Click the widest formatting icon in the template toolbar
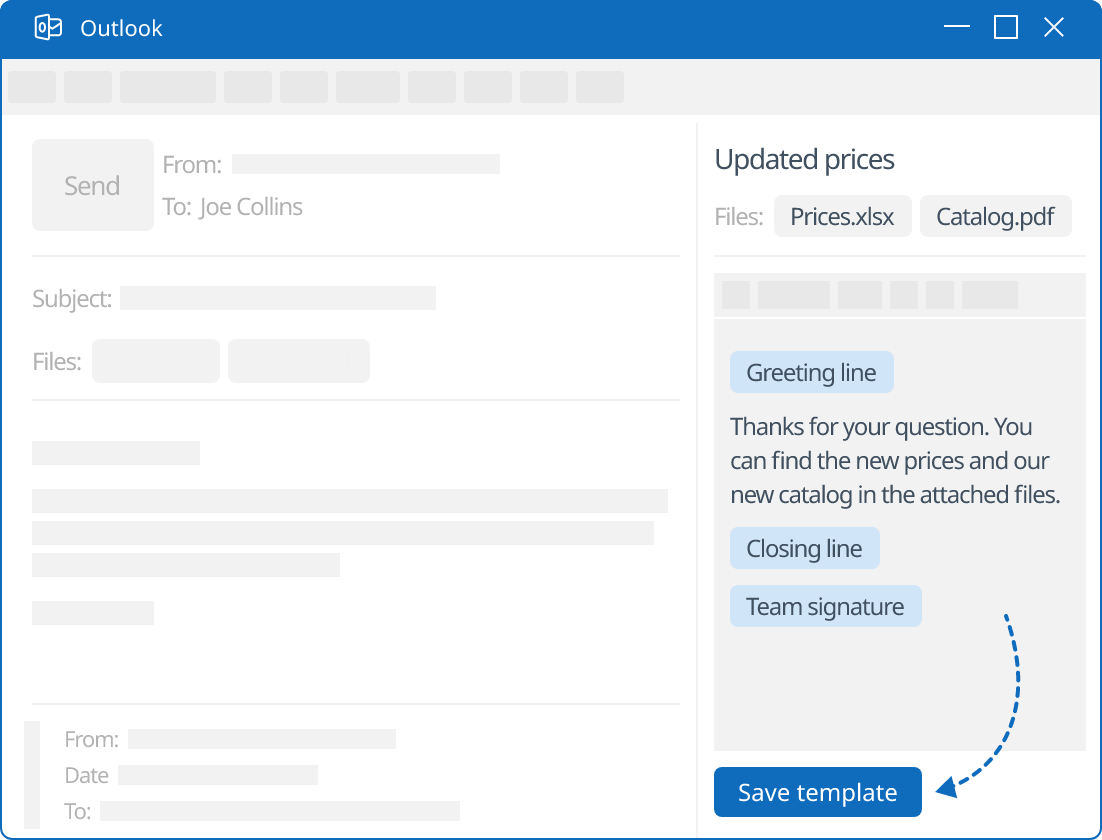 pyautogui.click(x=795, y=294)
